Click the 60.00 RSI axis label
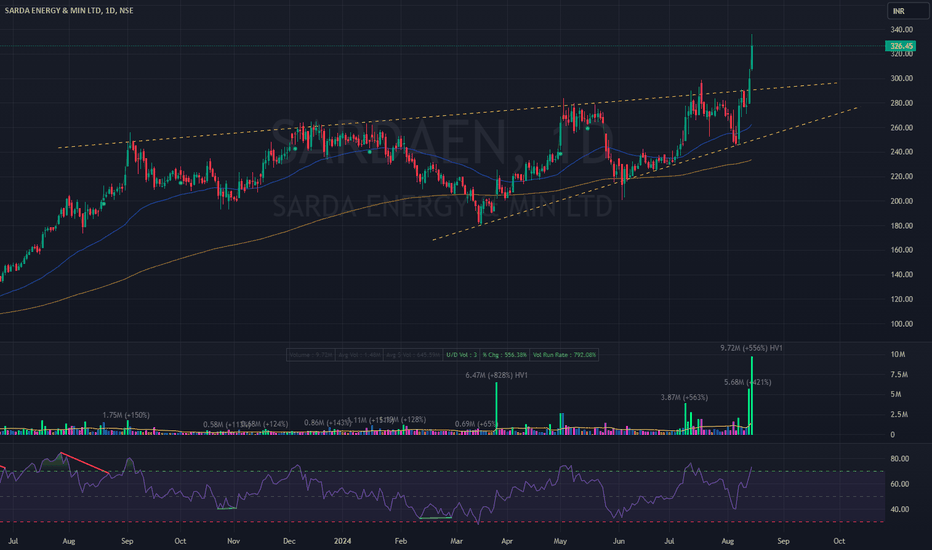This screenshot has height=550, width=932. tap(899, 484)
